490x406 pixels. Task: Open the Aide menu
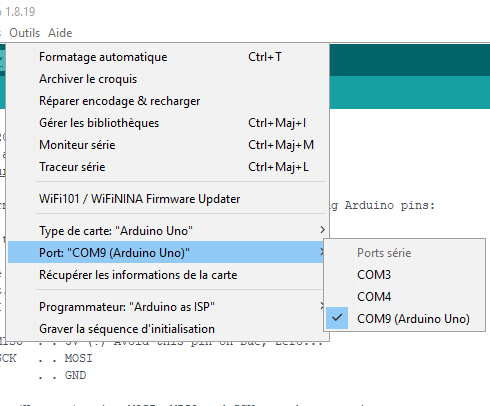60,33
